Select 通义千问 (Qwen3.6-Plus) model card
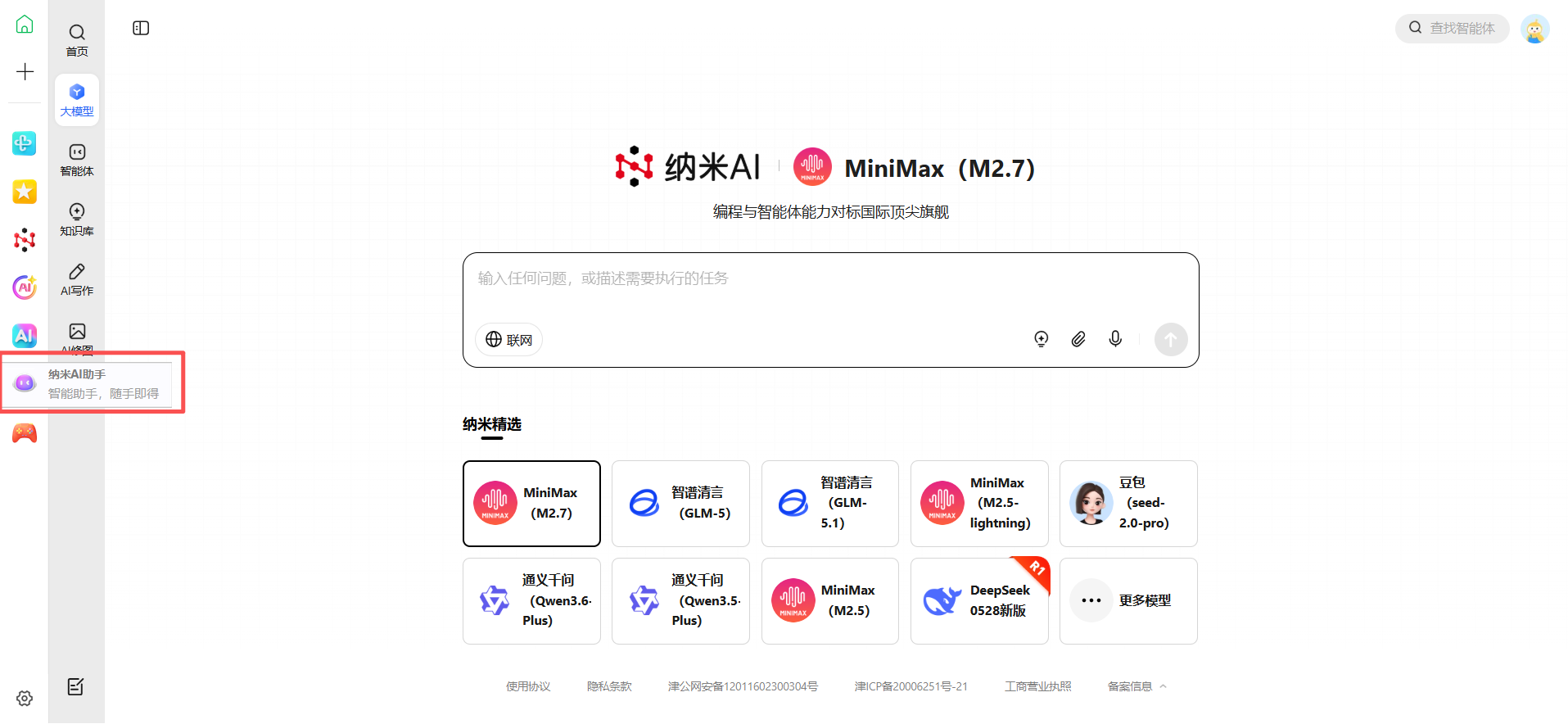This screenshot has width=1568, height=724. pyautogui.click(x=531, y=600)
